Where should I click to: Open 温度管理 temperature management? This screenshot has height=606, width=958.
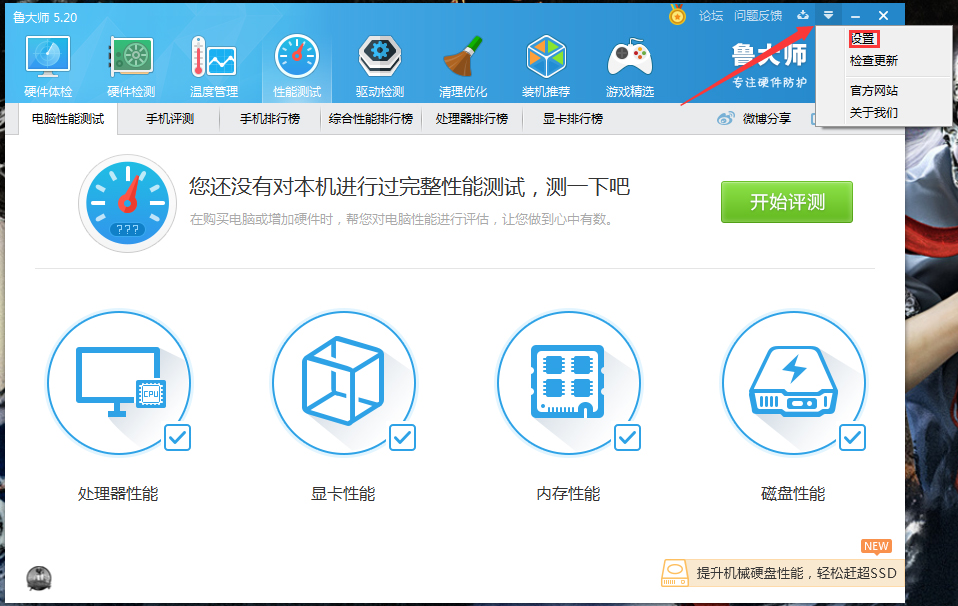click(214, 64)
